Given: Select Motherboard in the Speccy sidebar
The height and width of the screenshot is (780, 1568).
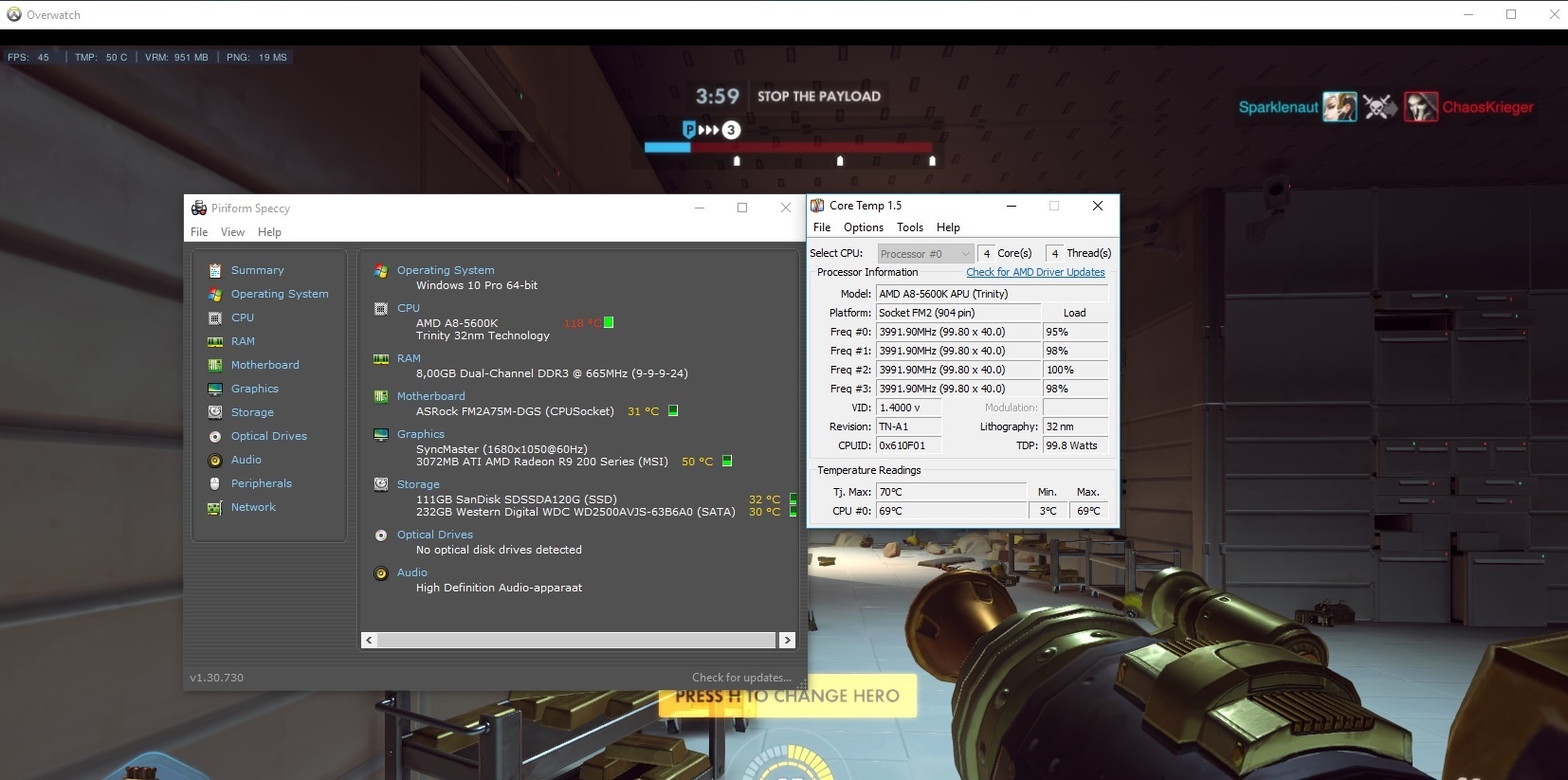Looking at the screenshot, I should tap(265, 365).
